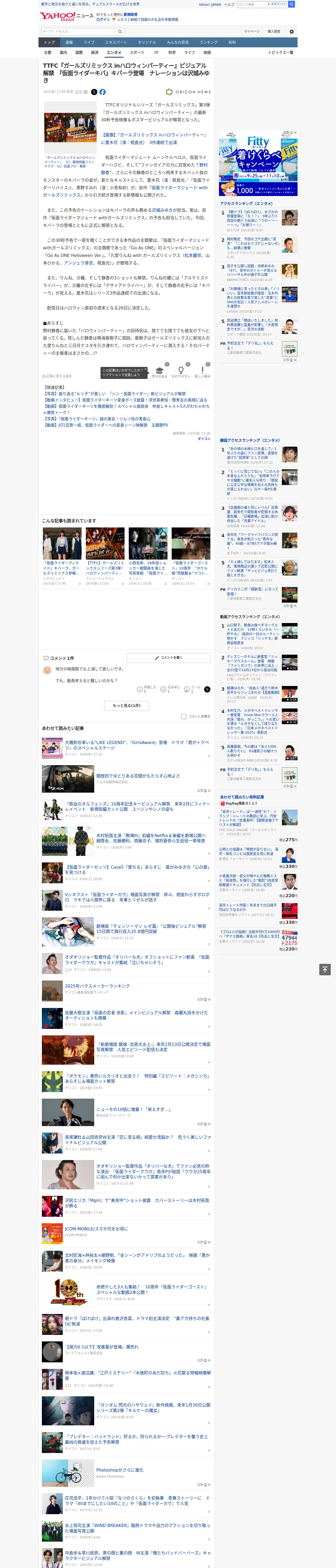Open 沢尻エリカ『Mgirl』article link
This screenshot has height=1568, width=336.
[137, 1203]
